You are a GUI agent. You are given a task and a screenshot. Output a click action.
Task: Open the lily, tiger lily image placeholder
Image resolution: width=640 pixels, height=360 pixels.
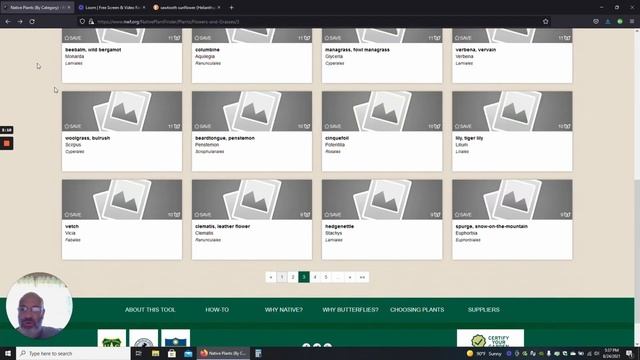[512, 111]
